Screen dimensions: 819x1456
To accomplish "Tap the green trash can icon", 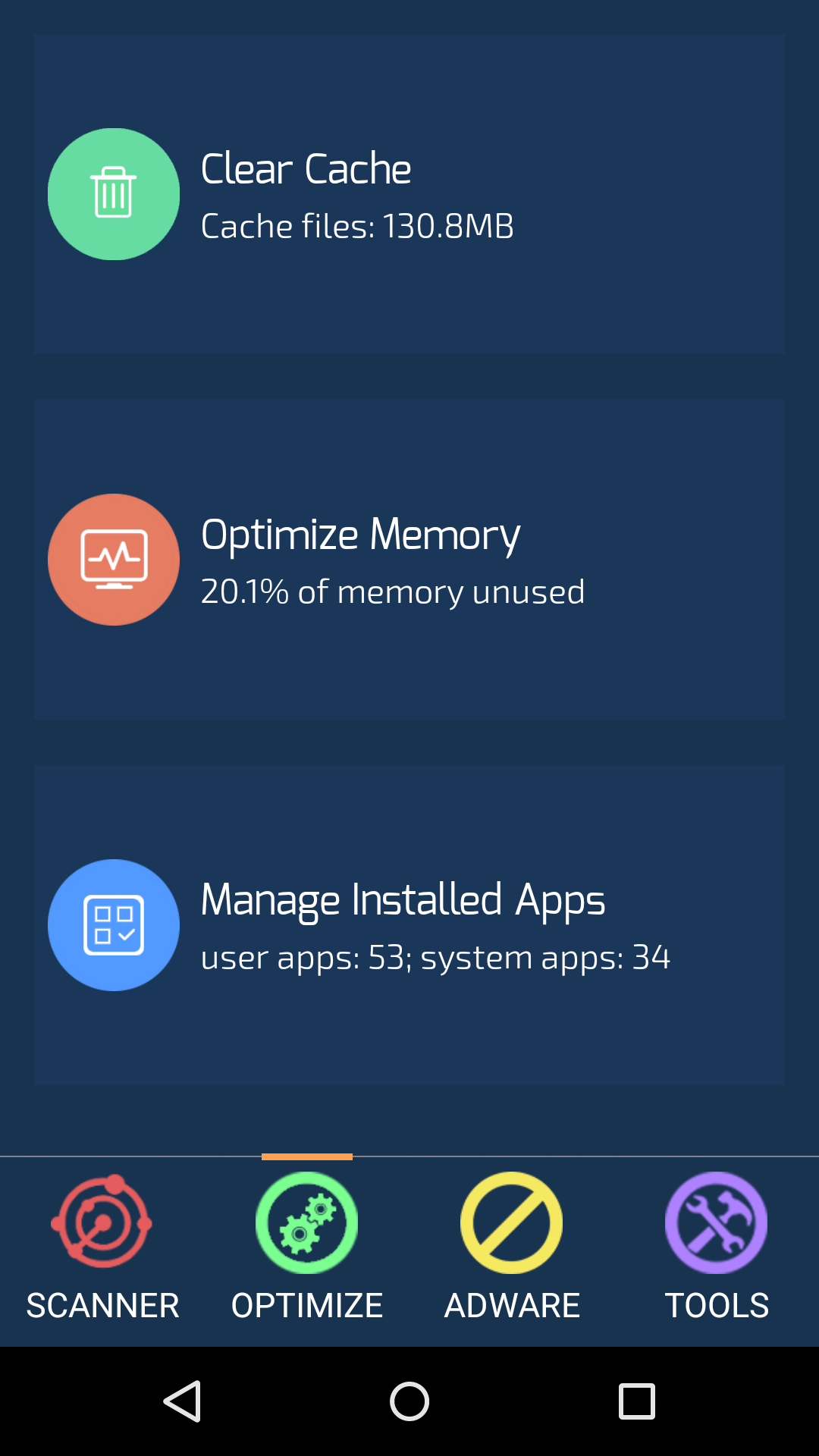I will [x=114, y=194].
